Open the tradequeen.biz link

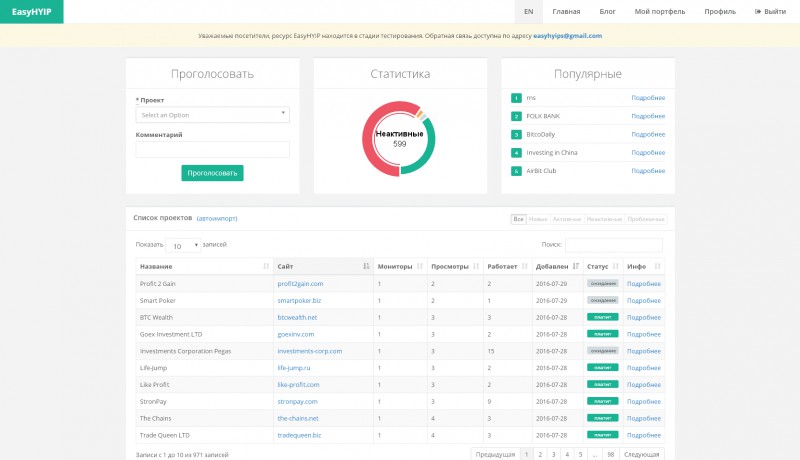pos(299,435)
